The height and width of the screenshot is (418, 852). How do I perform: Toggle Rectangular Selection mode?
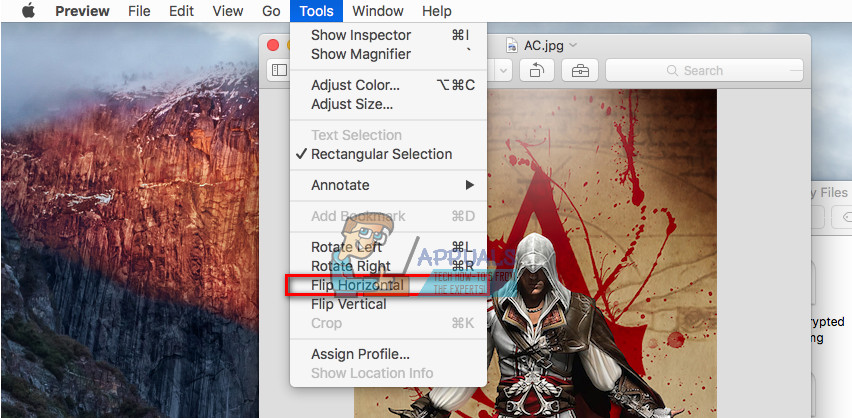click(388, 154)
